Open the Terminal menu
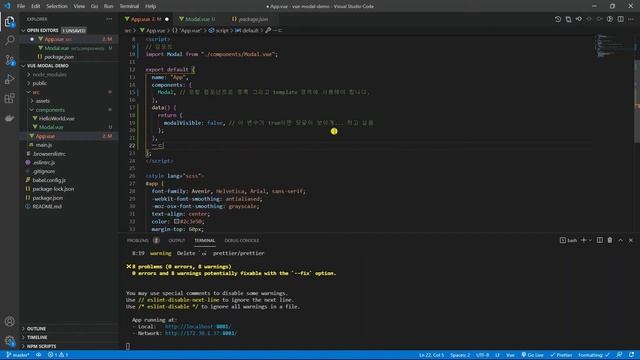 point(129,6)
